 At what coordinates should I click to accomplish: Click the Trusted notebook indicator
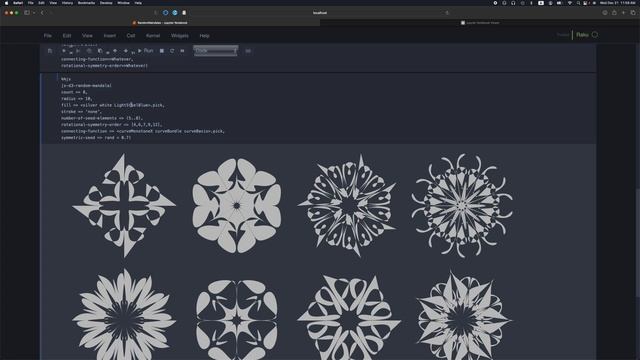click(x=563, y=35)
